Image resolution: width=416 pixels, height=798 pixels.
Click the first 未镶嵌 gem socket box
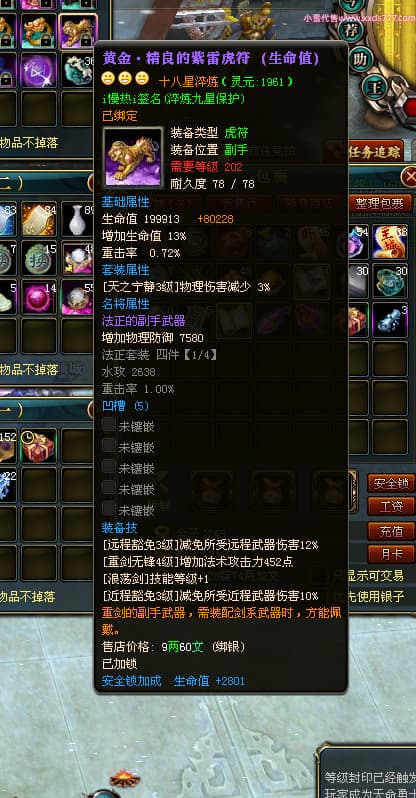coord(108,424)
